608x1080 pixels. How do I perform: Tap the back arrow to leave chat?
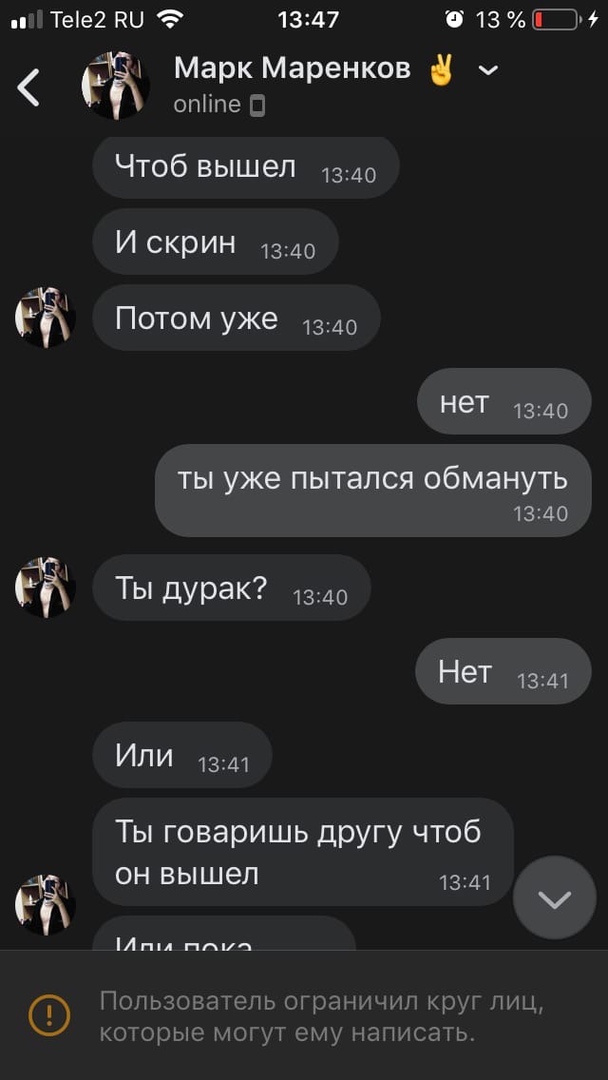[28, 87]
